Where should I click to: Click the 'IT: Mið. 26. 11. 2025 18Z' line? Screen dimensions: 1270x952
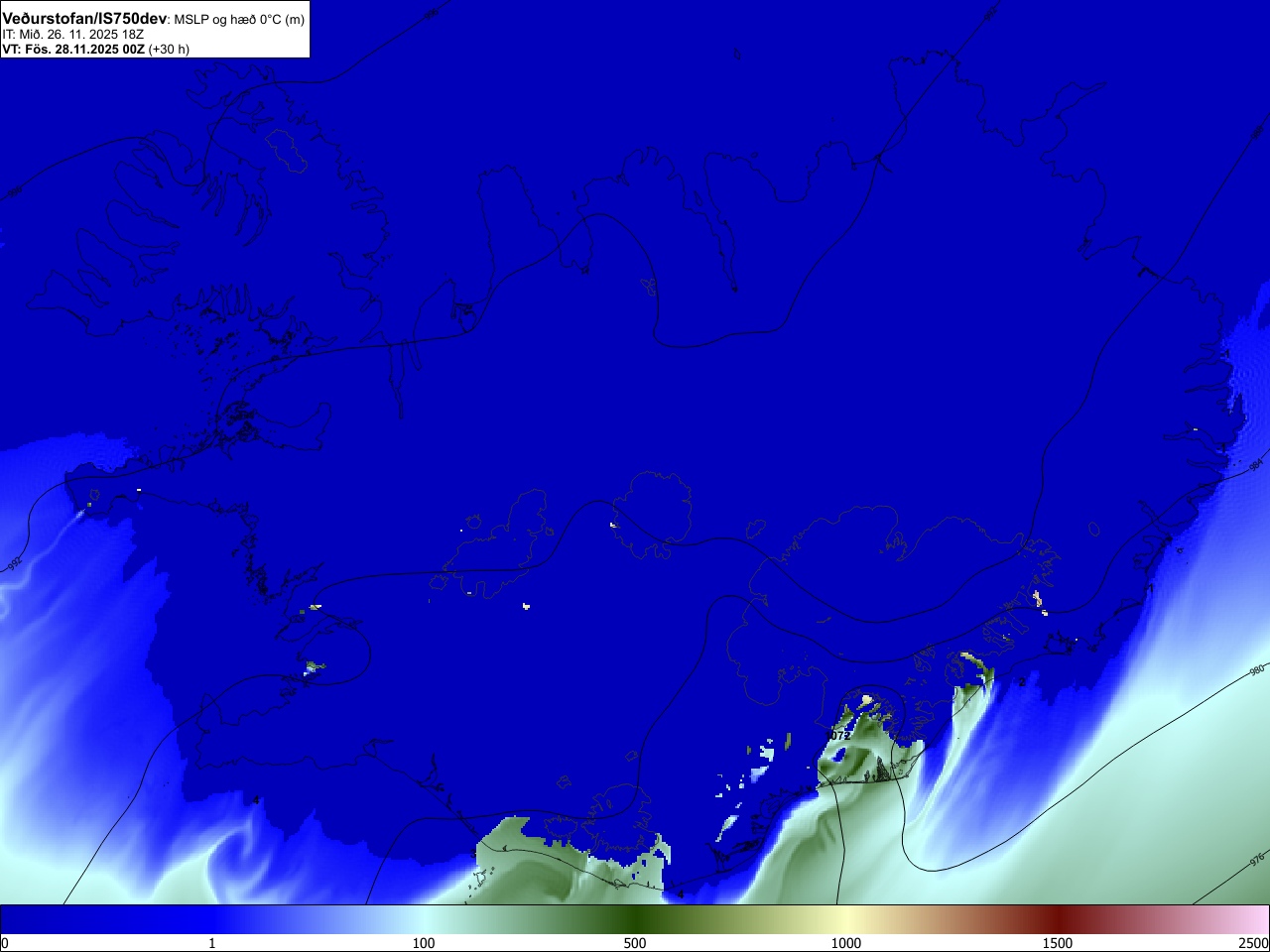click(72, 35)
